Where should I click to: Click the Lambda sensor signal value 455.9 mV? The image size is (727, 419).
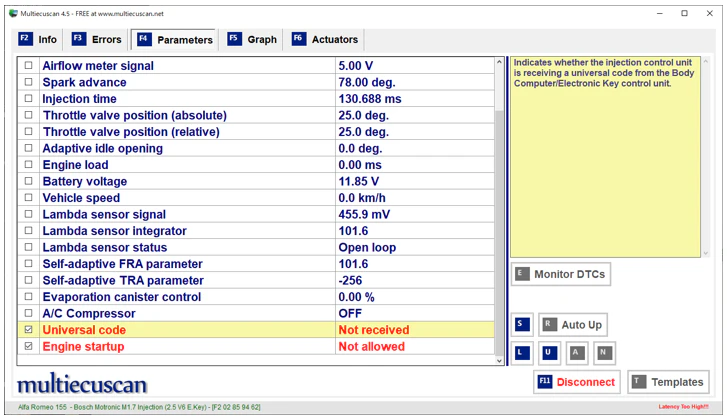(364, 215)
